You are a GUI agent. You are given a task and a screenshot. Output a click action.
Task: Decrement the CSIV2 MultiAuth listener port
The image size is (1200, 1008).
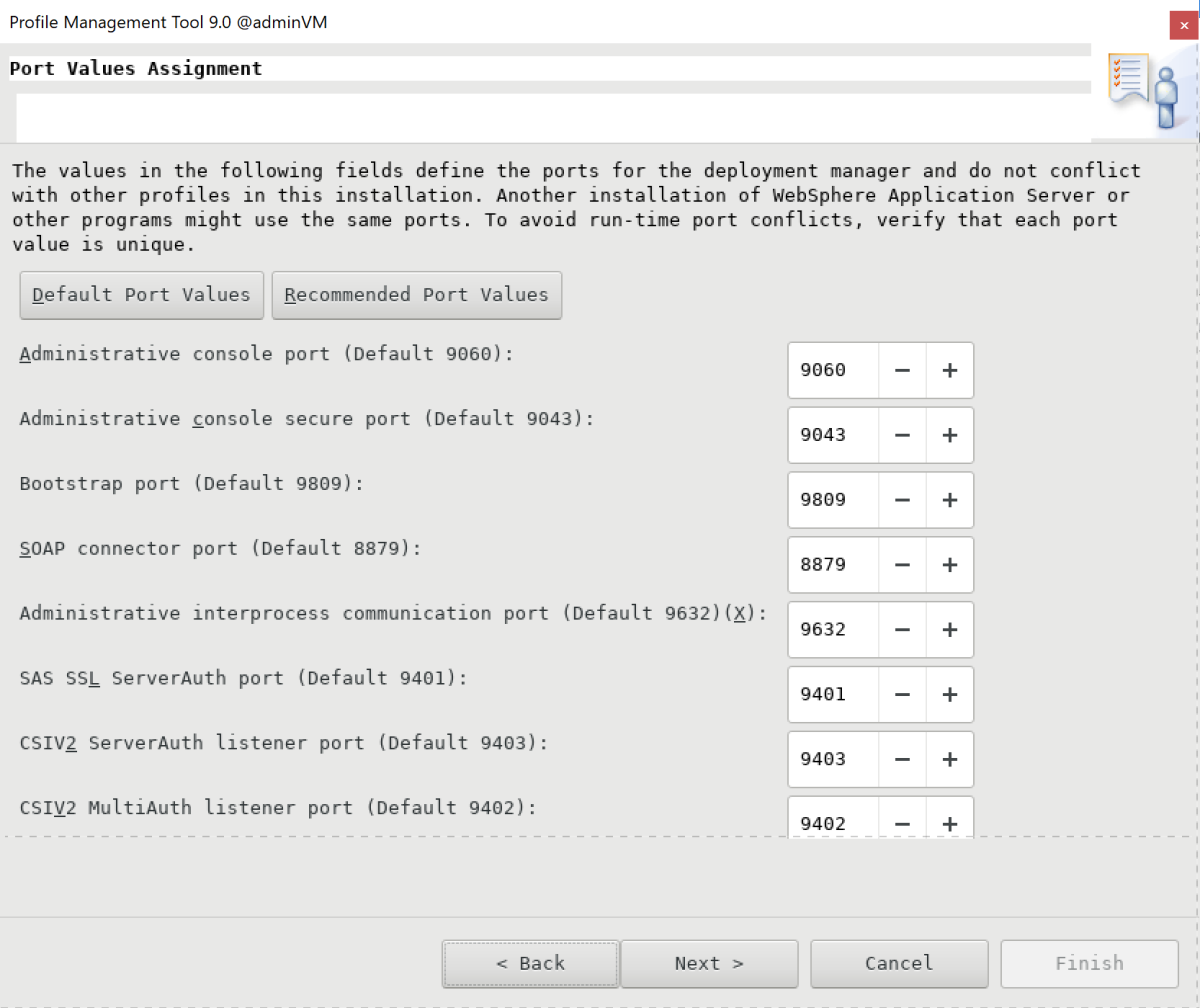pyautogui.click(x=902, y=821)
